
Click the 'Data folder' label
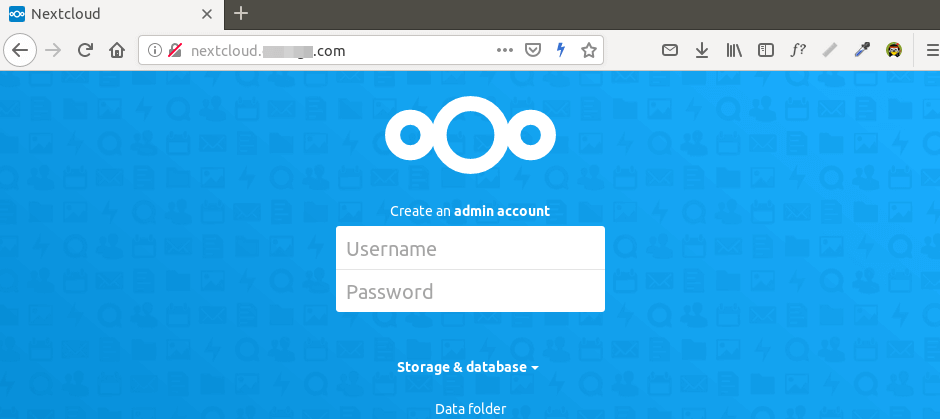pos(471,409)
